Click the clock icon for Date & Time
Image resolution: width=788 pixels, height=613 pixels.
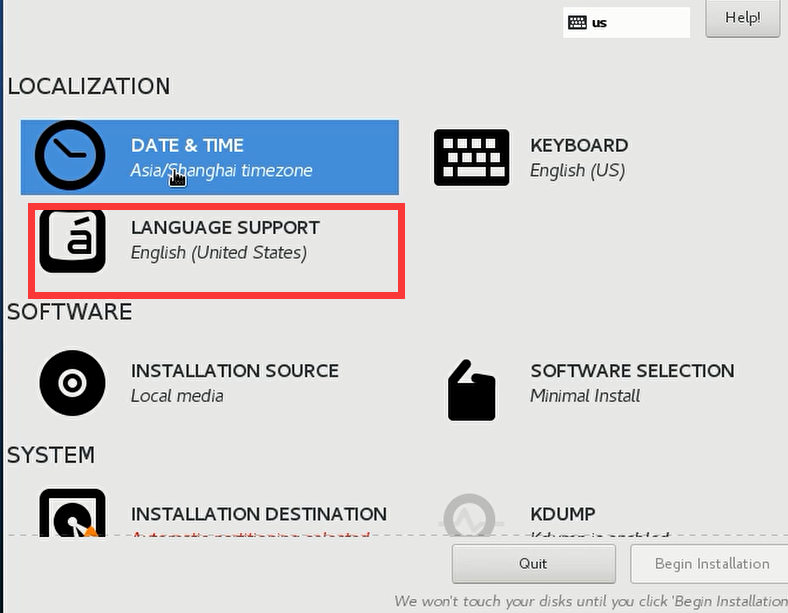(x=70, y=156)
